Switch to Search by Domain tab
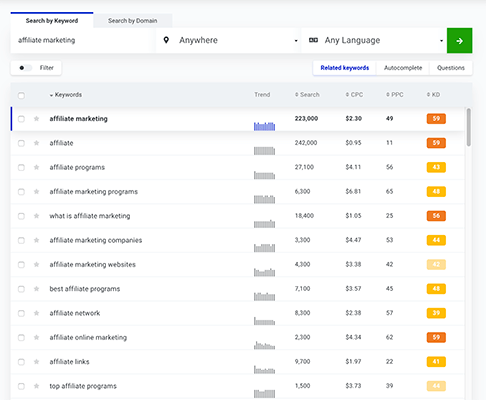The width and height of the screenshot is (486, 400). 133,21
